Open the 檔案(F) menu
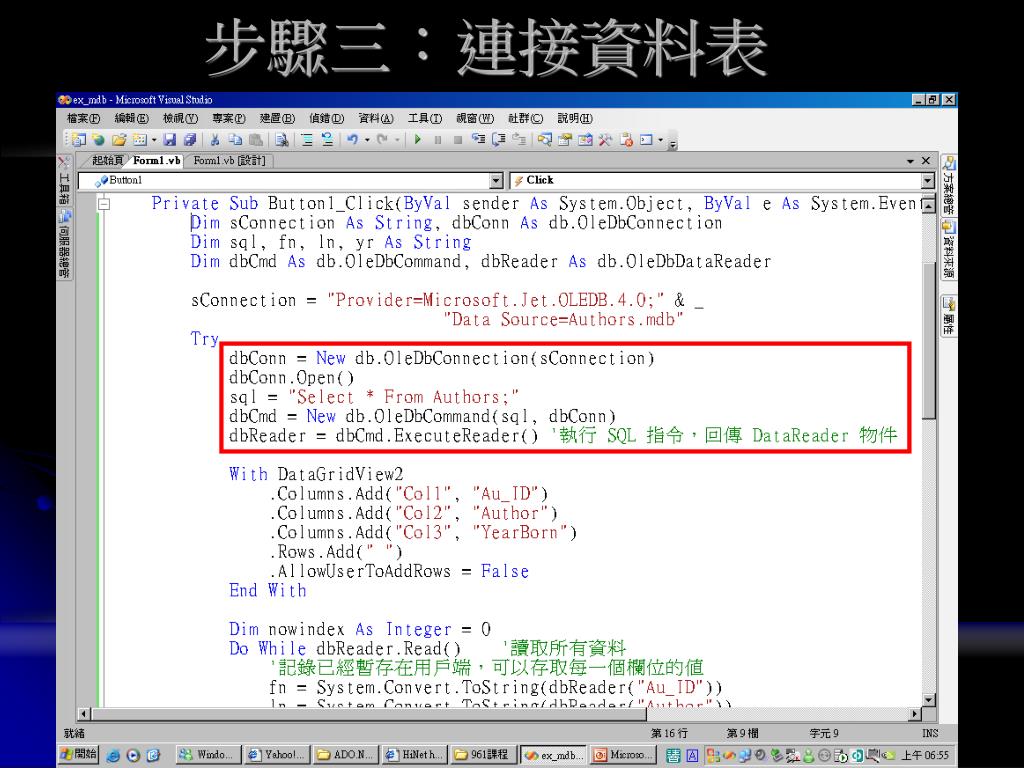 tap(84, 118)
